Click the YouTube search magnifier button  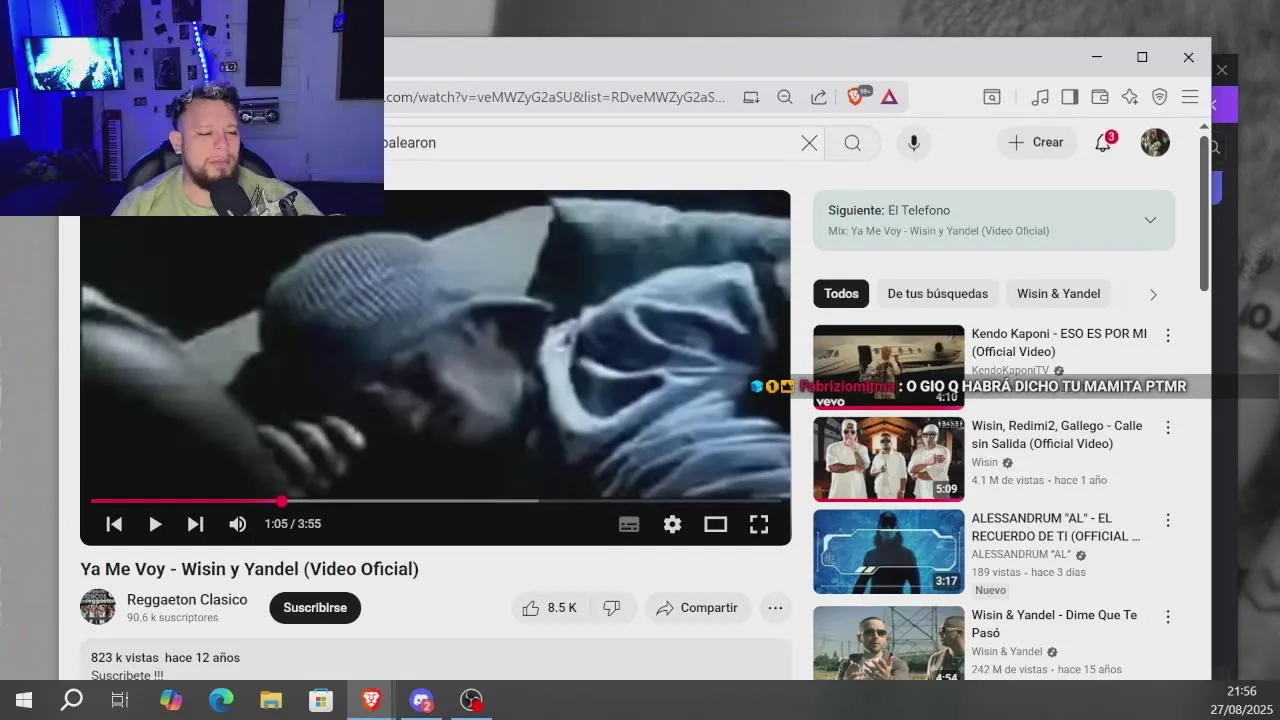coord(852,143)
